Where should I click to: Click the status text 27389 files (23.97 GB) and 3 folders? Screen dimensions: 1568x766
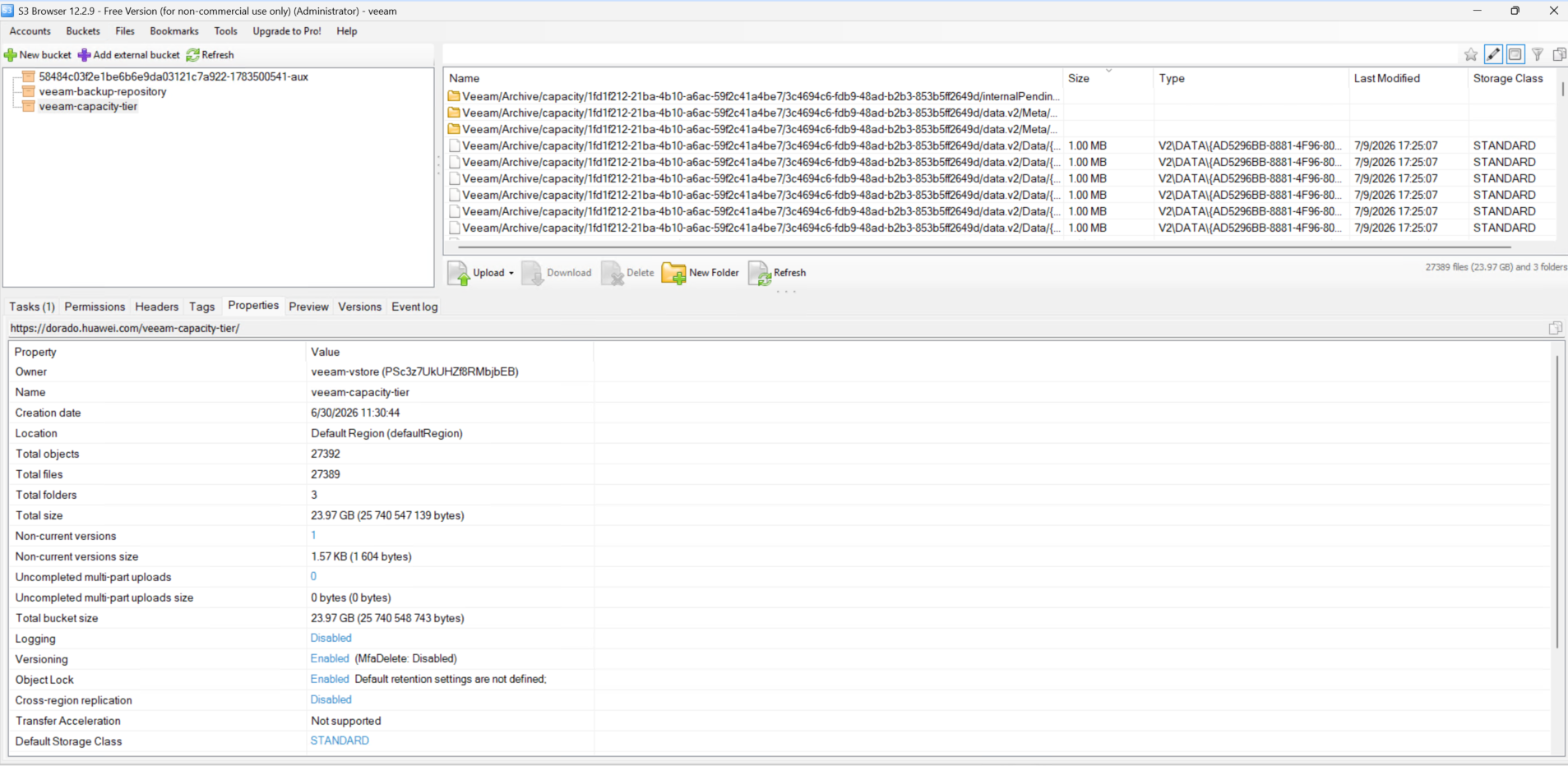click(x=1496, y=267)
